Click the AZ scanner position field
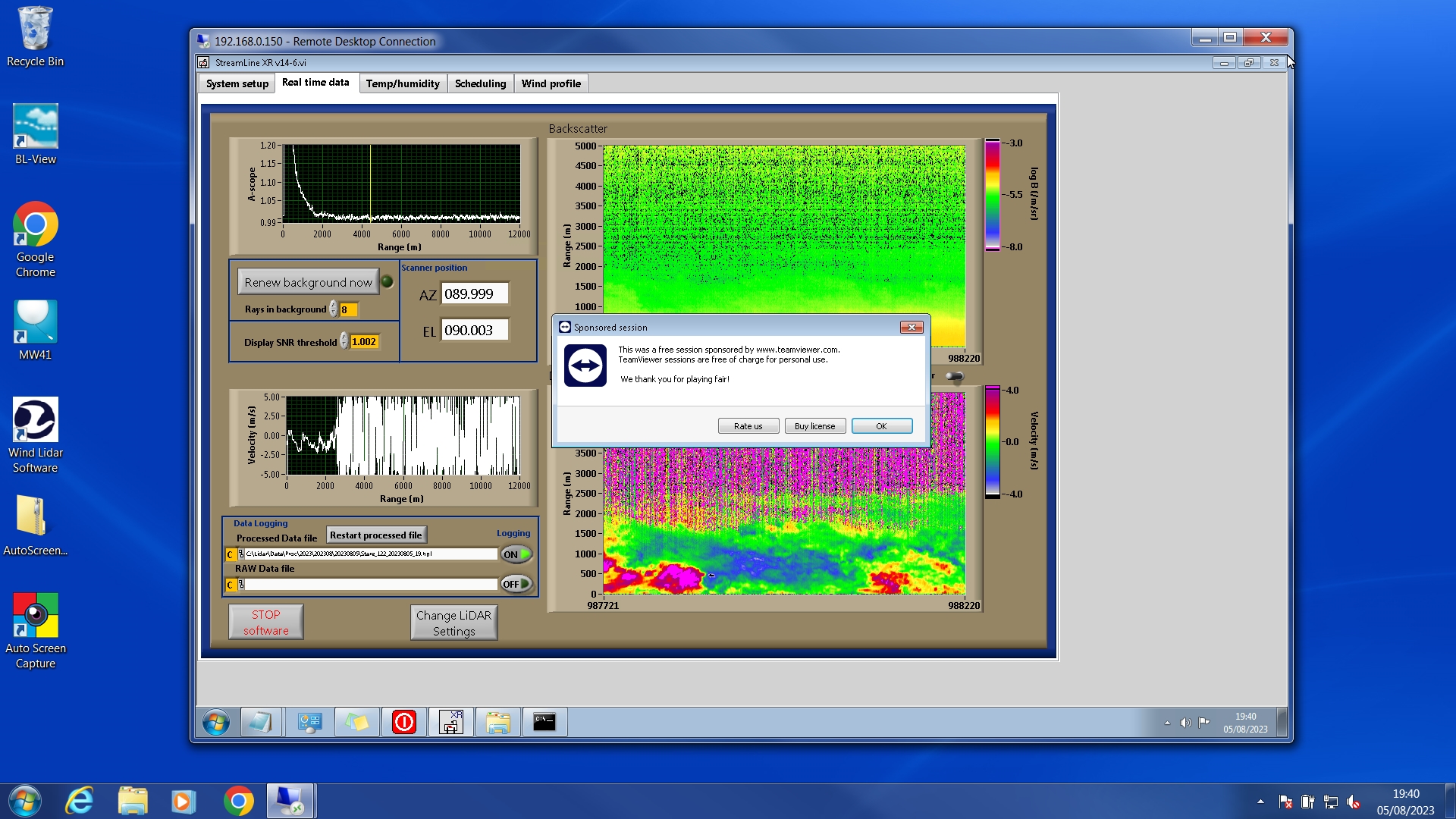Viewport: 1456px width, 819px height. pyautogui.click(x=474, y=294)
